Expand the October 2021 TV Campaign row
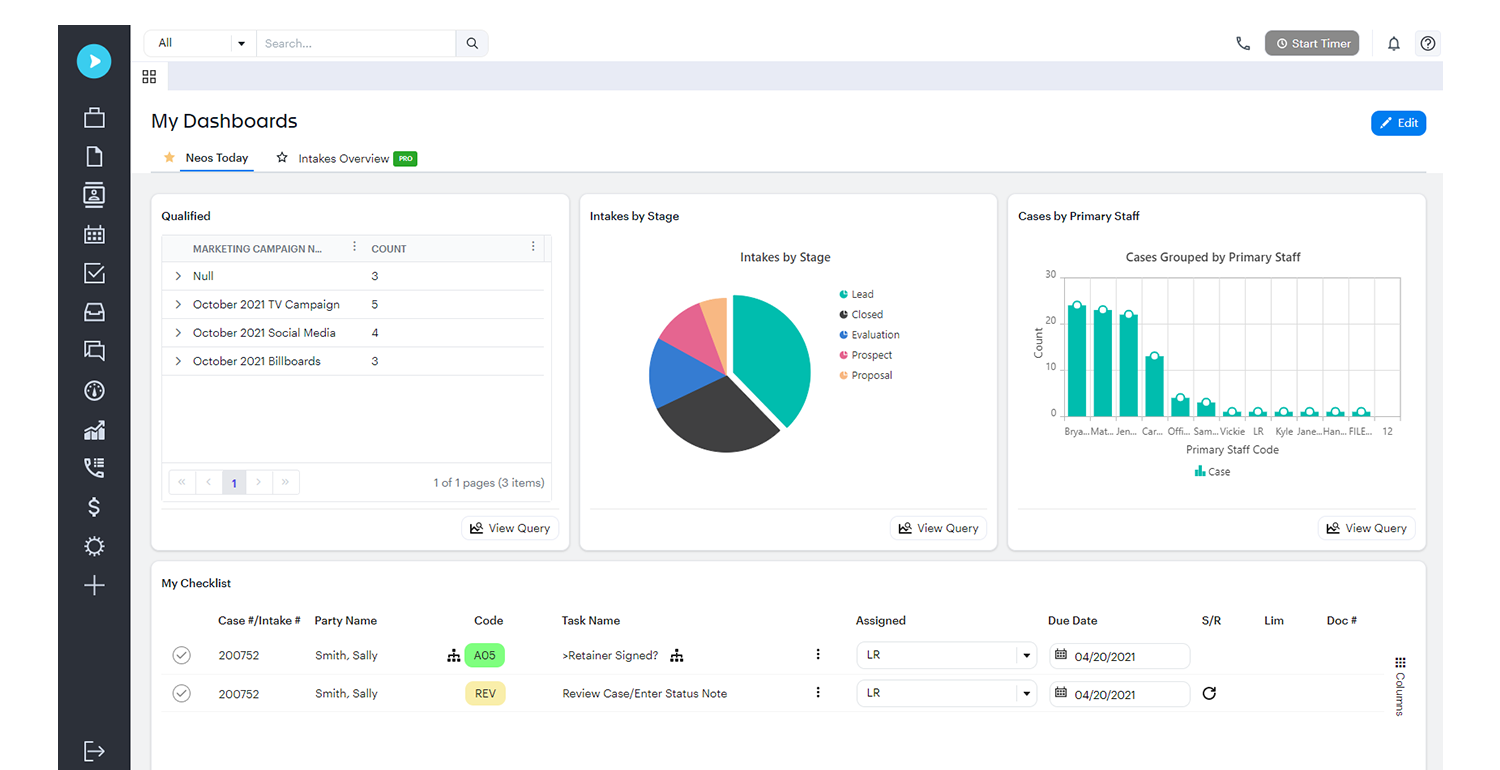 pyautogui.click(x=179, y=304)
